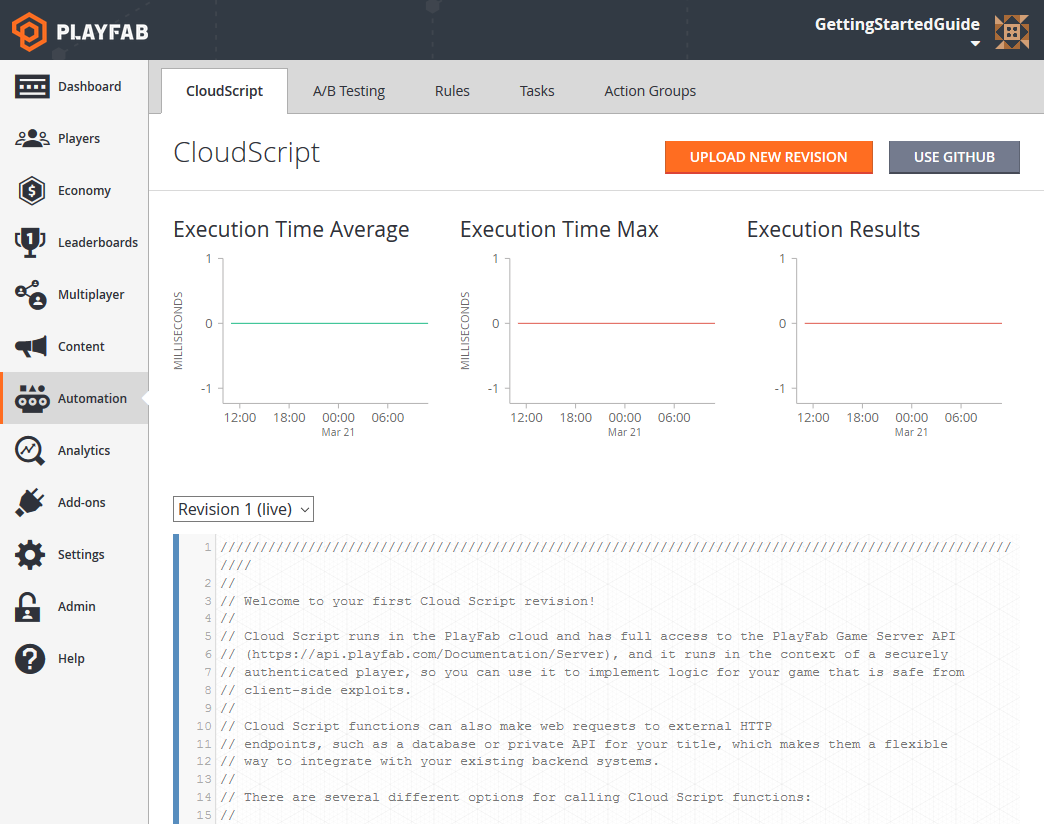Click the Use GitHub button
This screenshot has width=1044, height=824.
point(954,157)
